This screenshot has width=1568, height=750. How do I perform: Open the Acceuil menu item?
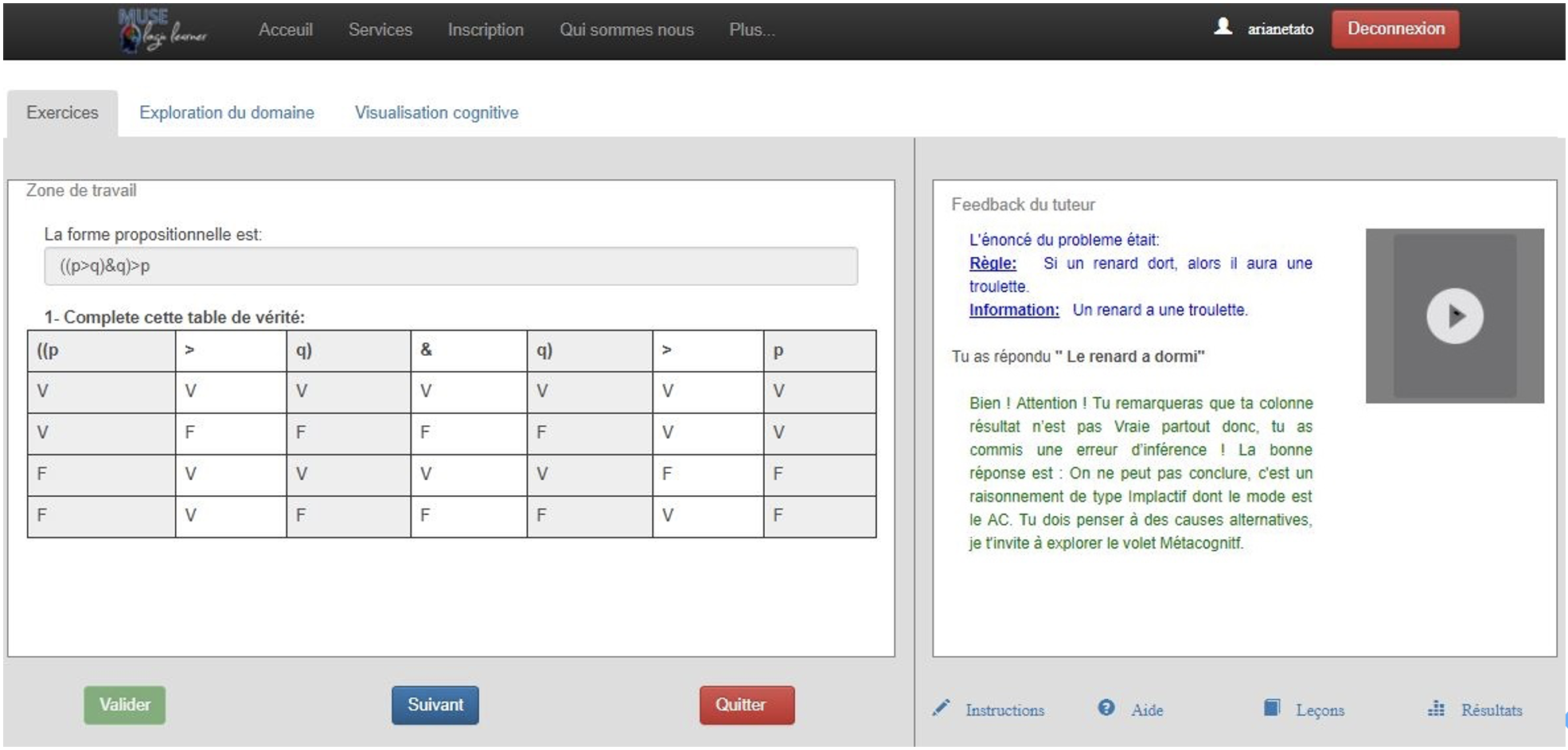(x=285, y=29)
